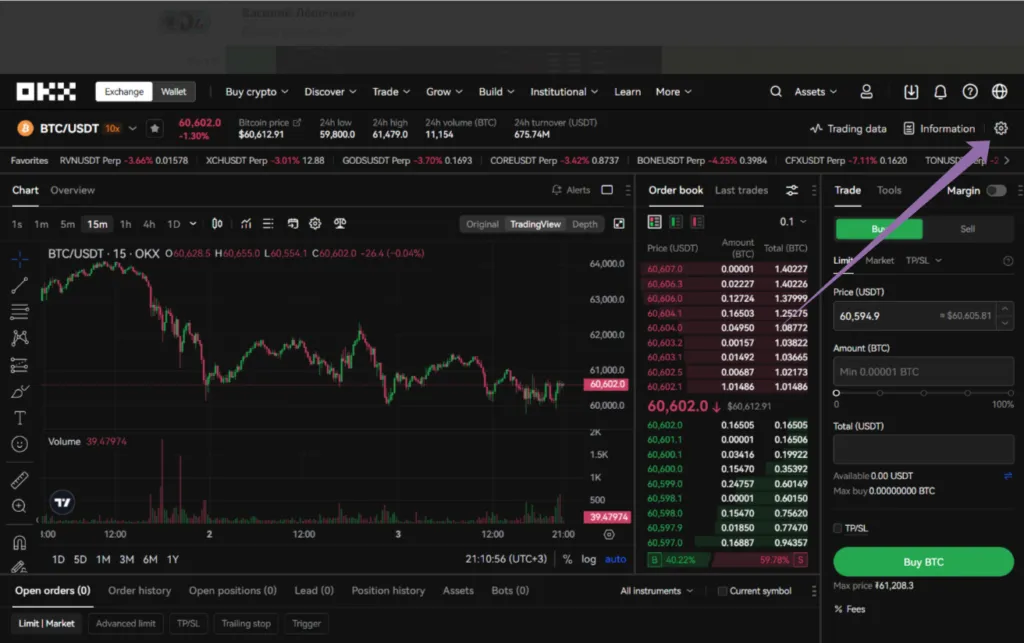Check the TP/SL checkbox above Buy BTC

838,528
